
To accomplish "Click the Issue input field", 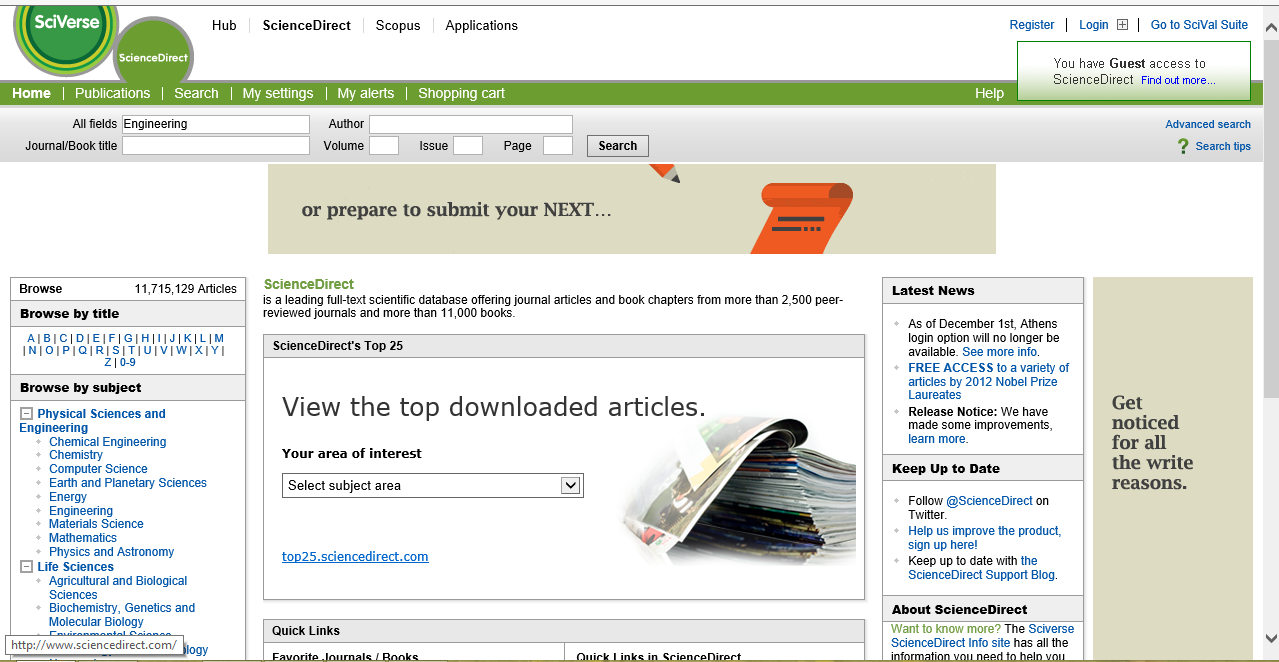I will point(468,146).
